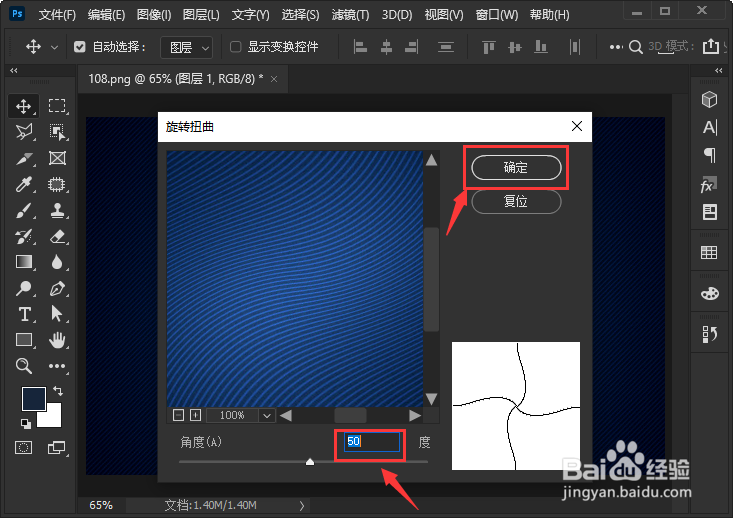This screenshot has height=518, width=733.
Task: Open the Move tool preset picker arrow
Action: 54,47
